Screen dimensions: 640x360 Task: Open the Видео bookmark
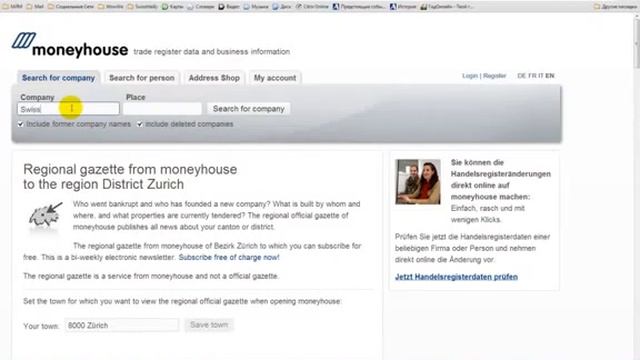tap(229, 7)
